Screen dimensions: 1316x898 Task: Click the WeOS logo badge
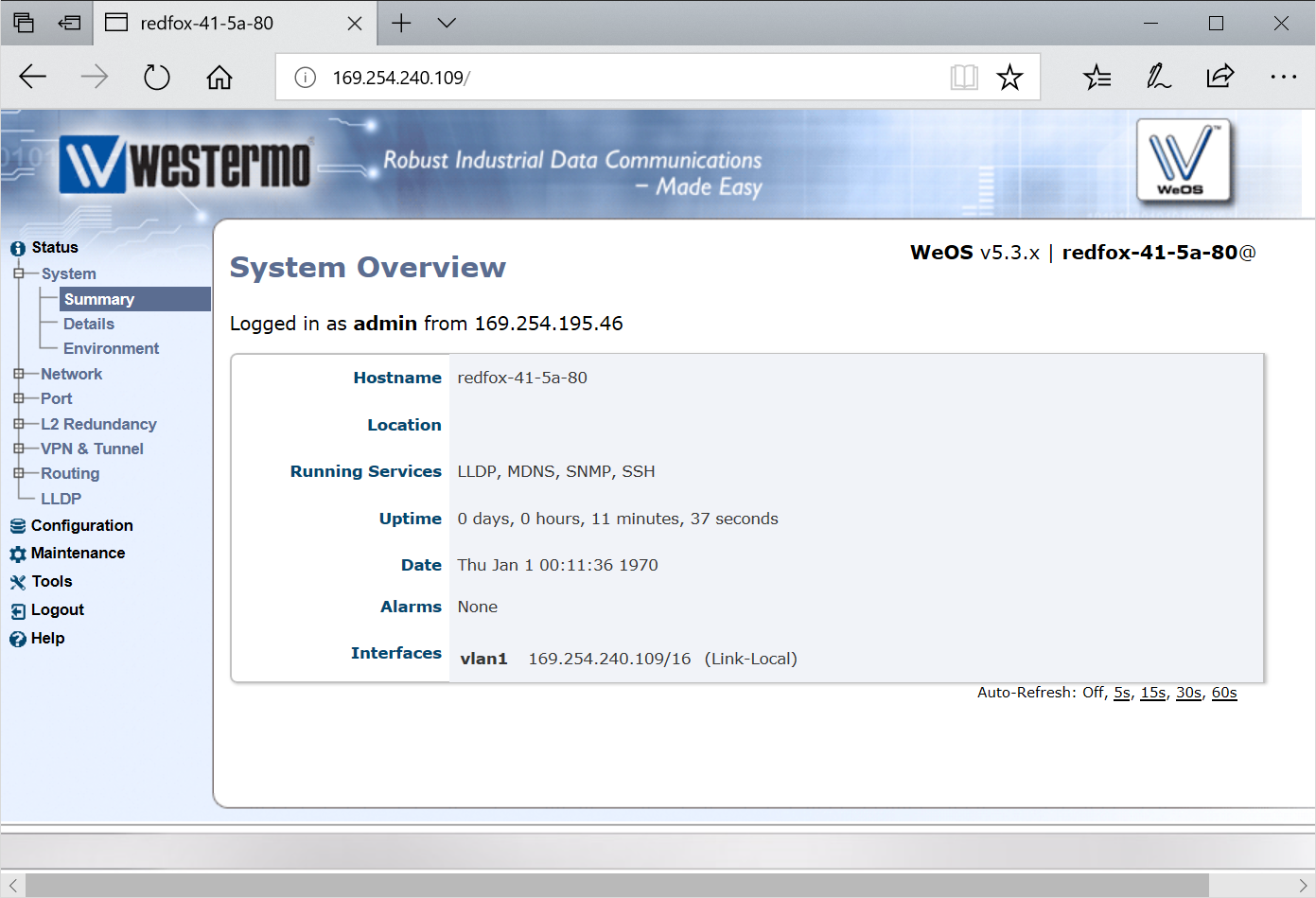coord(1184,162)
